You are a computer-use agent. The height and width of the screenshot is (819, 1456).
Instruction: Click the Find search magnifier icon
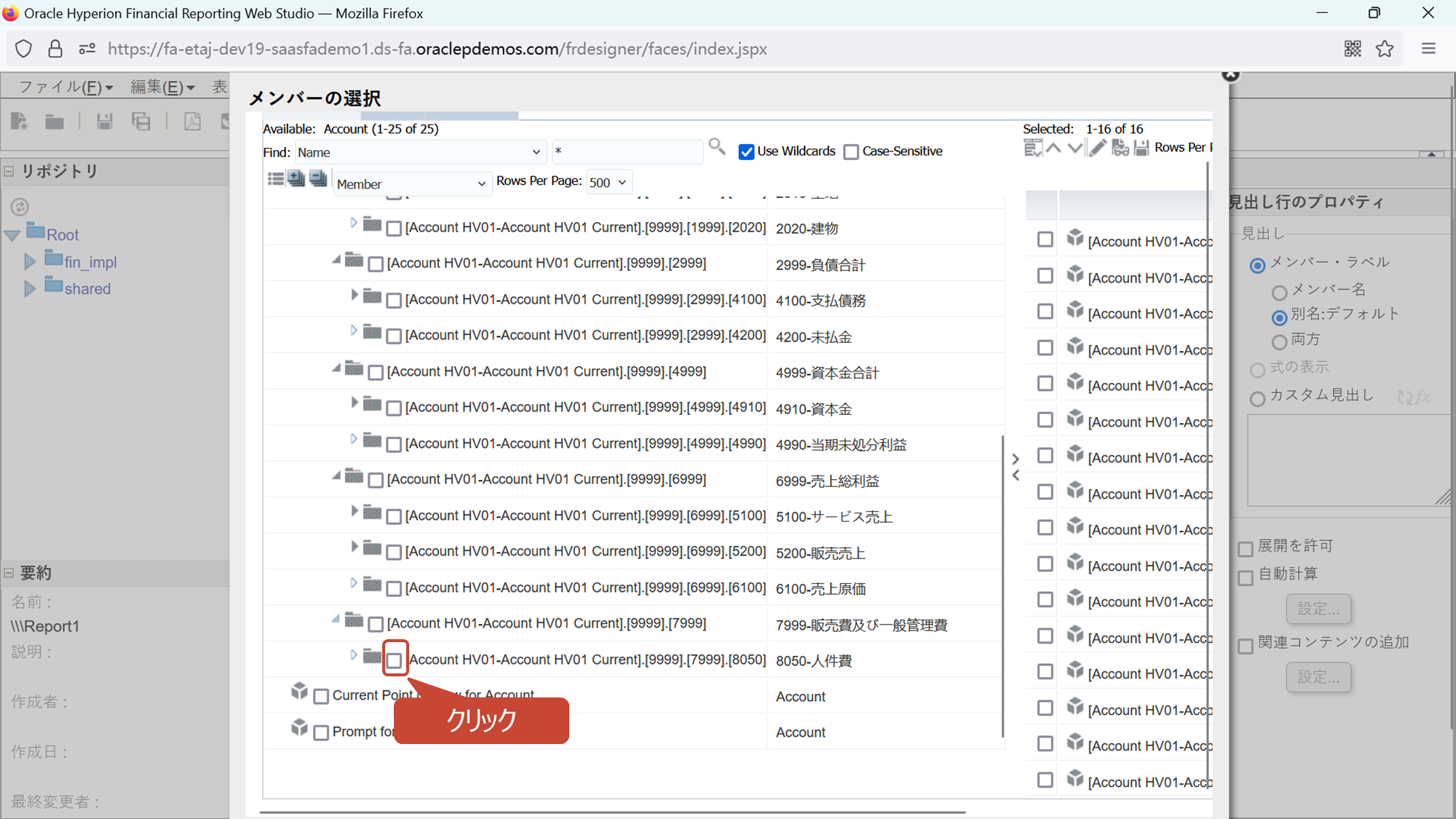click(x=716, y=148)
